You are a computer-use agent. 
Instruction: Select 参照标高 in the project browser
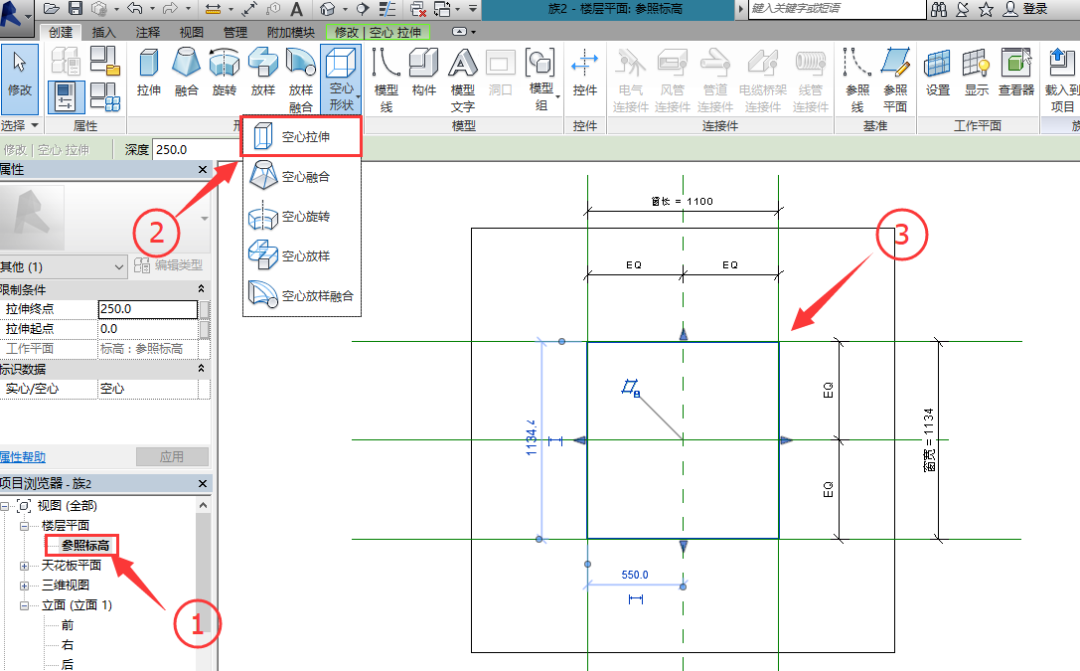coord(85,546)
